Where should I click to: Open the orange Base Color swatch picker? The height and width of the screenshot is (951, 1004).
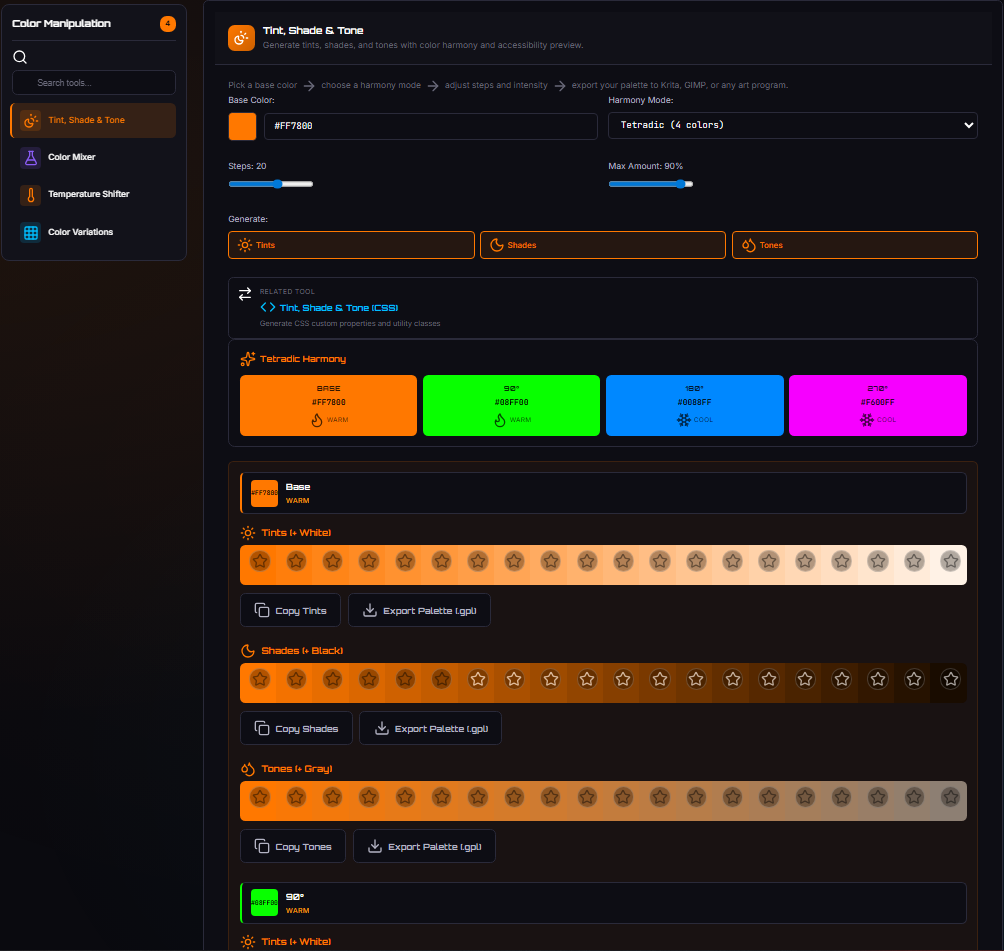(x=242, y=126)
